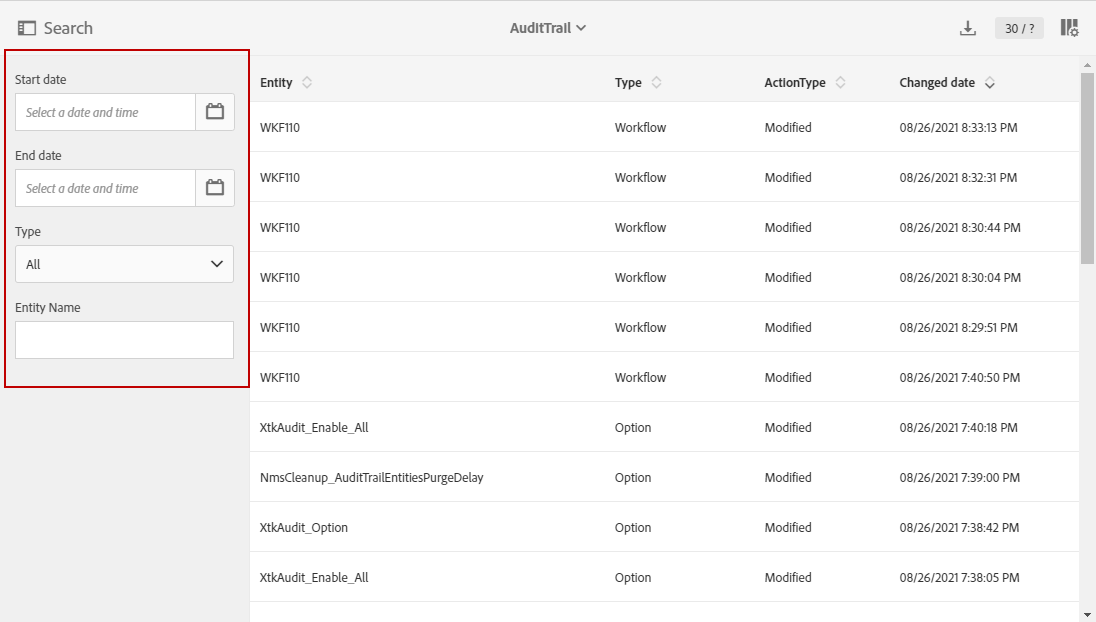Open the column configuration settings icon

(1070, 28)
